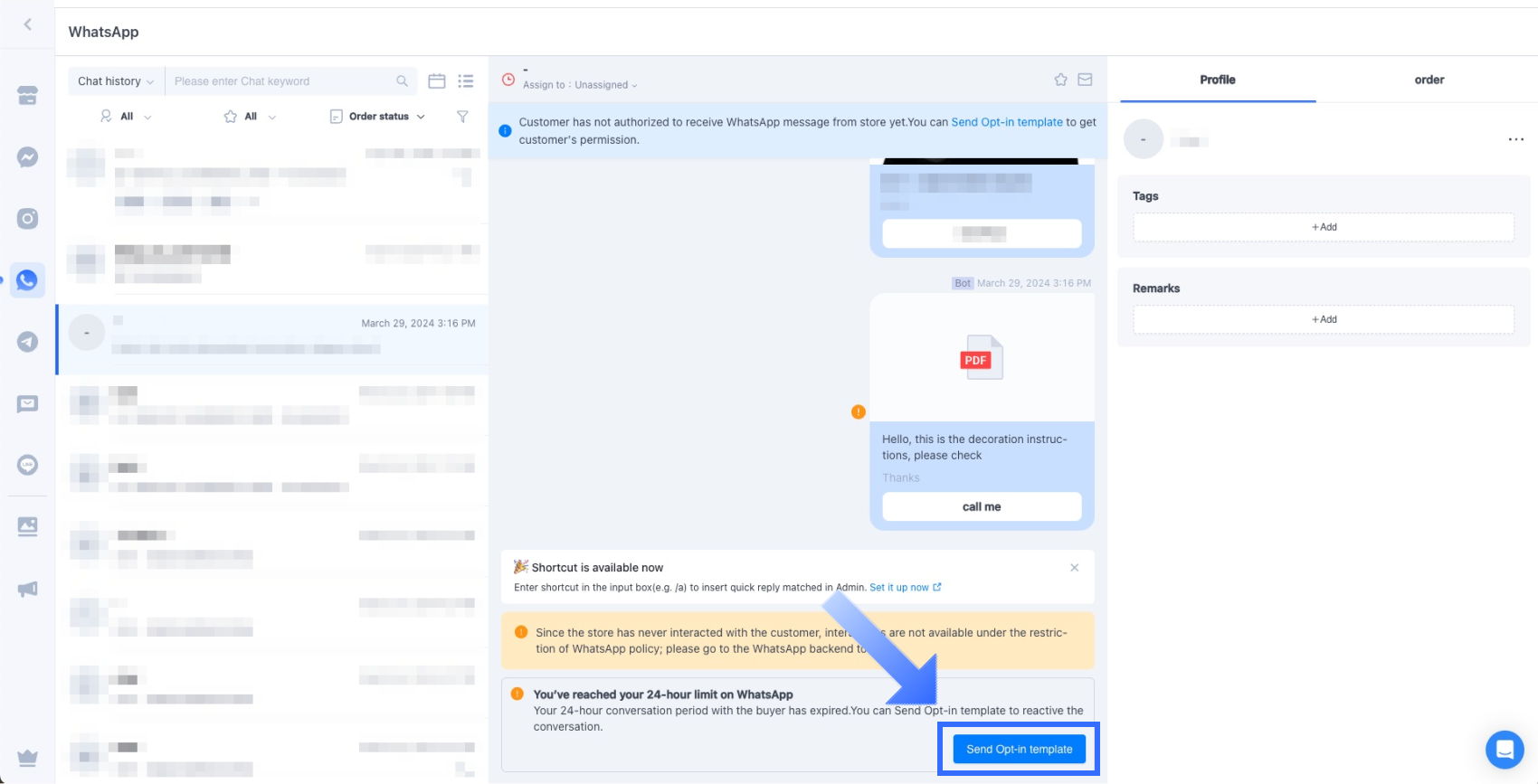Viewport: 1538px width, 784px height.
Task: Click the March 29, 2024 3:16 PM timestamp next to Bot
Action: 1034,283
